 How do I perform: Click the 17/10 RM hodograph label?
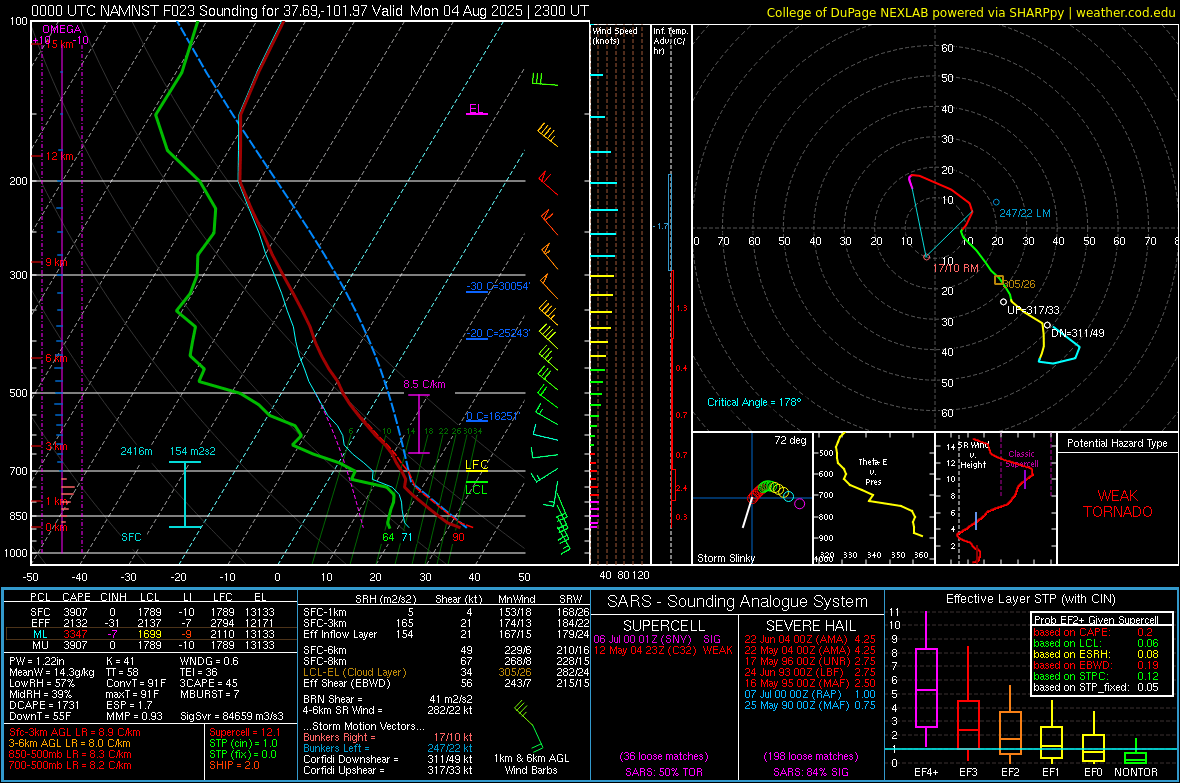click(956, 268)
